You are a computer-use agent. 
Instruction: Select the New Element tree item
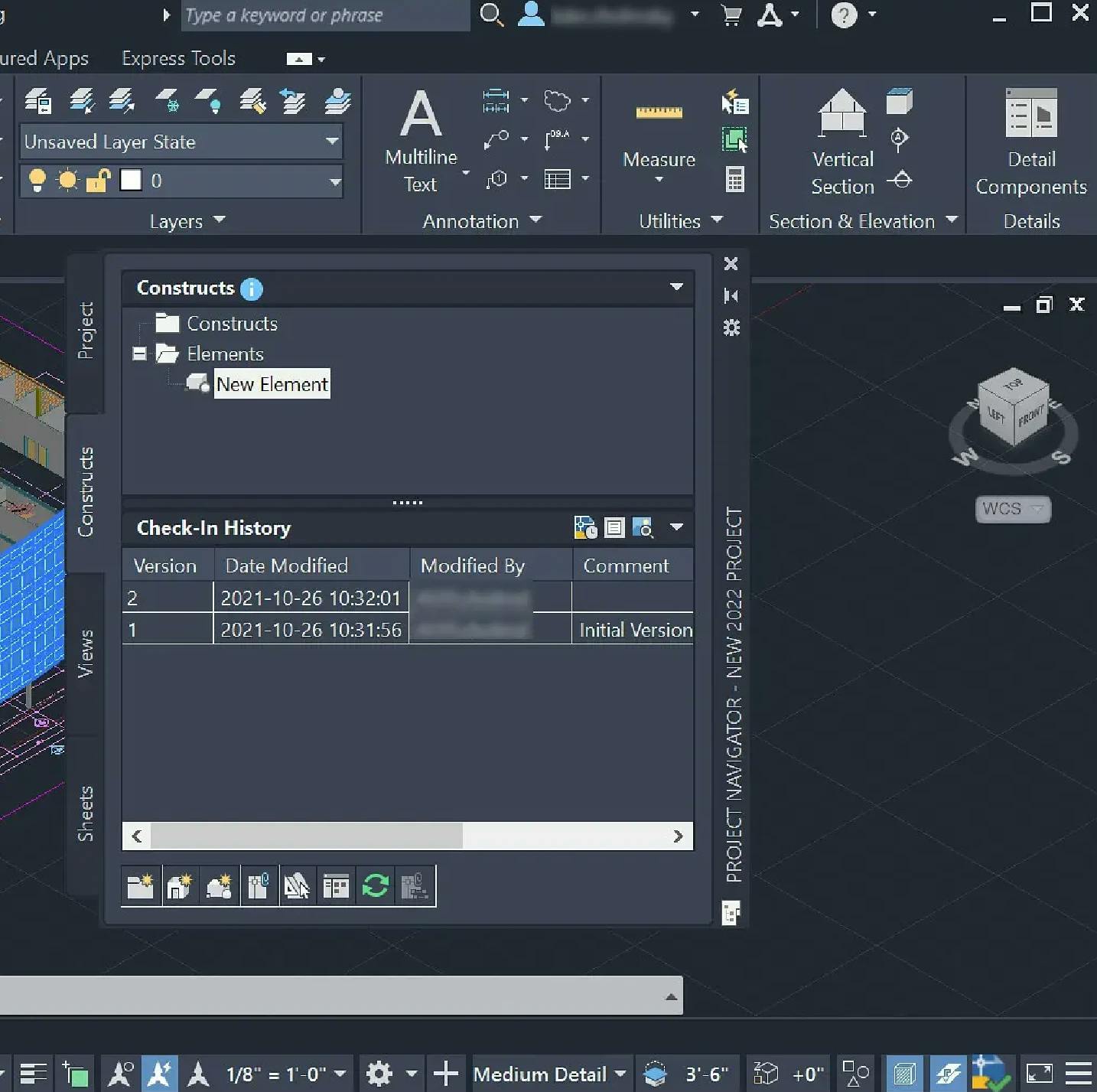(272, 384)
